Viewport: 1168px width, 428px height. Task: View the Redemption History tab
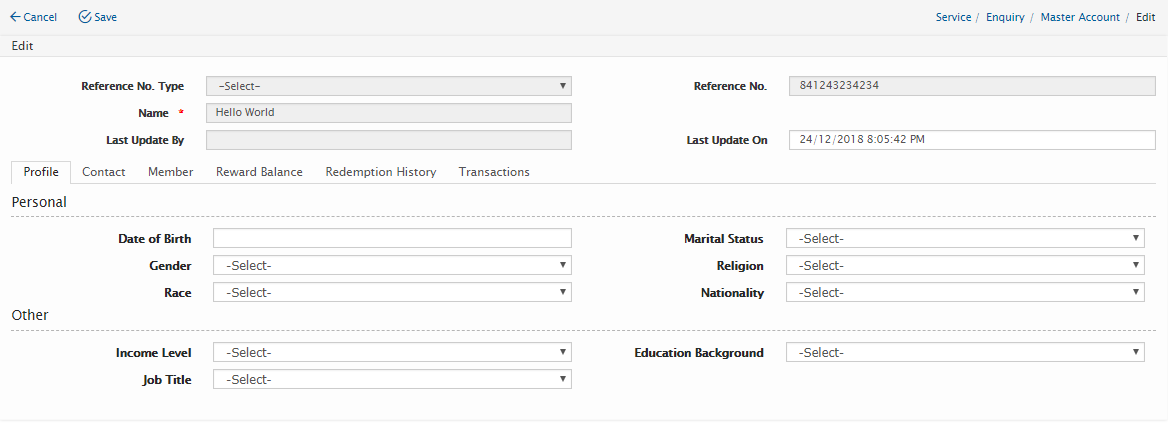[x=381, y=172]
